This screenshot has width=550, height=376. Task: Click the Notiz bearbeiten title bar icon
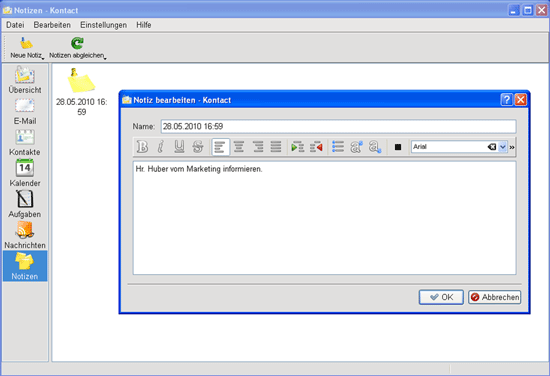[127, 100]
